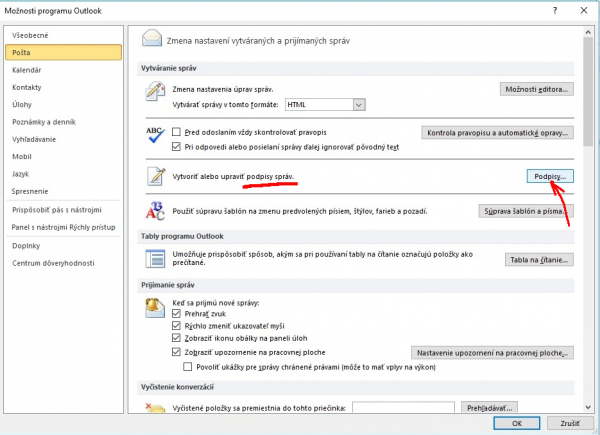Open the Doplnky category
This screenshot has width=600, height=435.
coord(64,246)
